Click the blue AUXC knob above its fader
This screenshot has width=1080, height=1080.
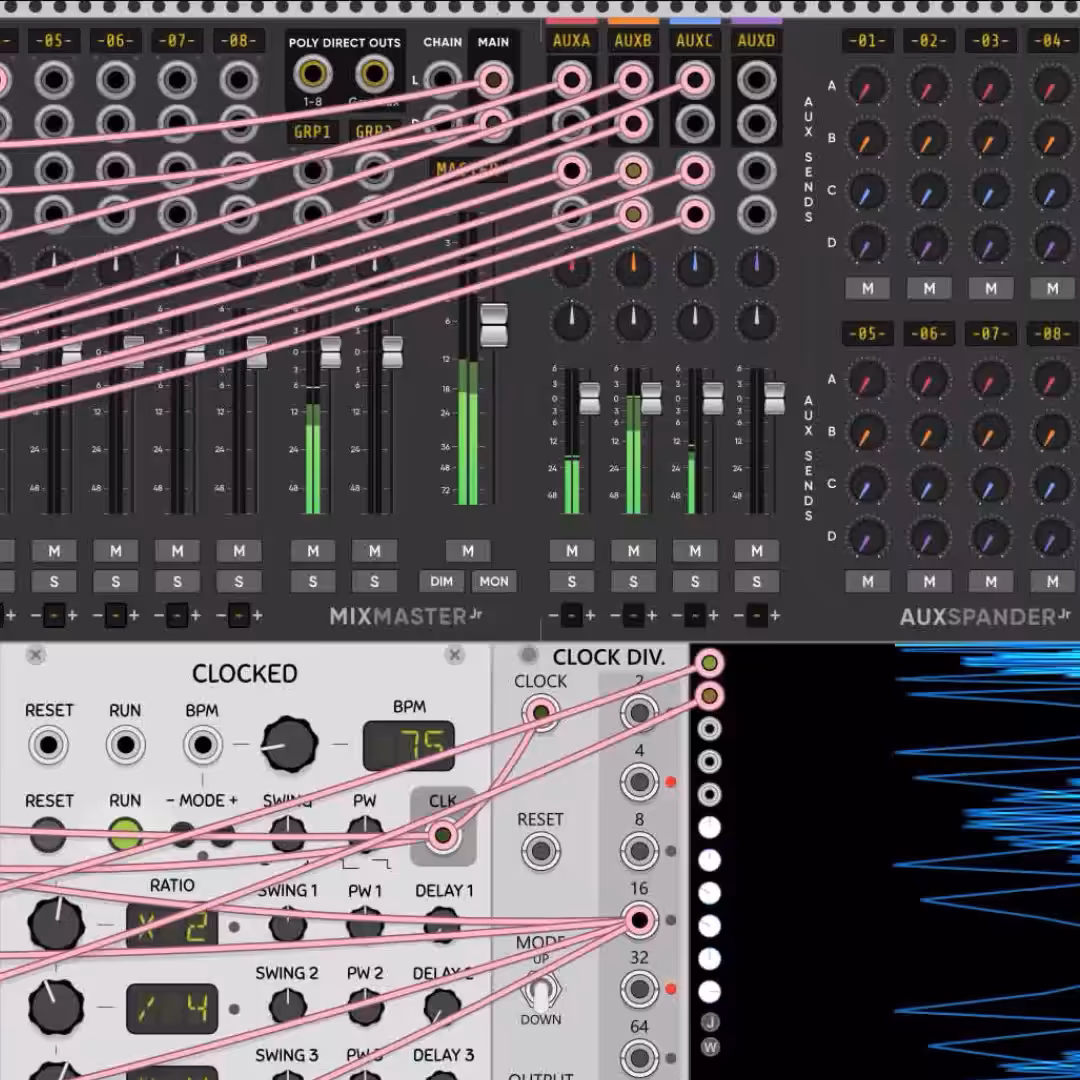coord(695,267)
